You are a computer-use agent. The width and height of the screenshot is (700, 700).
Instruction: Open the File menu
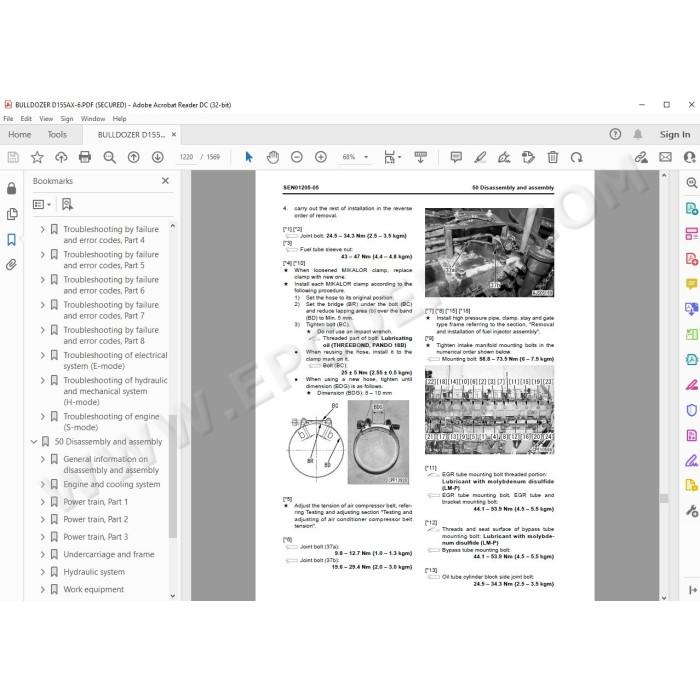coord(8,119)
